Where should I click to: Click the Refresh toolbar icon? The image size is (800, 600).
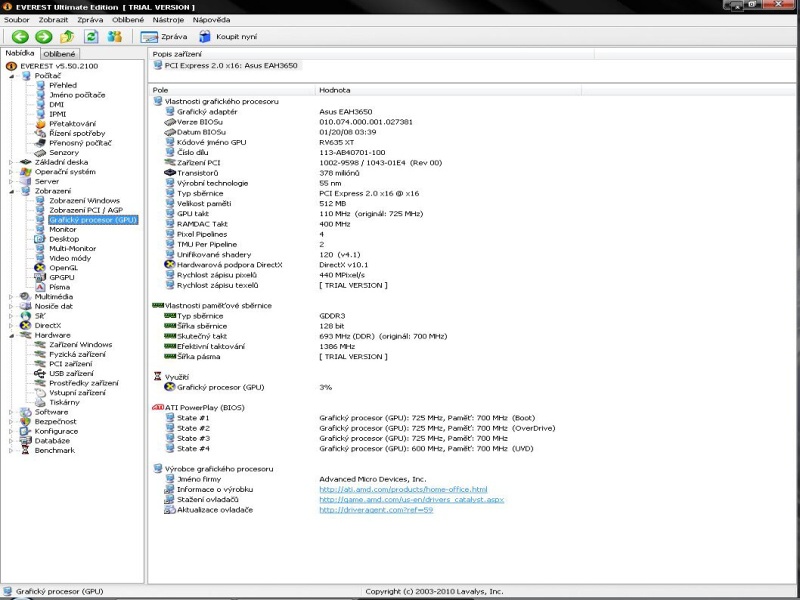pyautogui.click(x=91, y=37)
